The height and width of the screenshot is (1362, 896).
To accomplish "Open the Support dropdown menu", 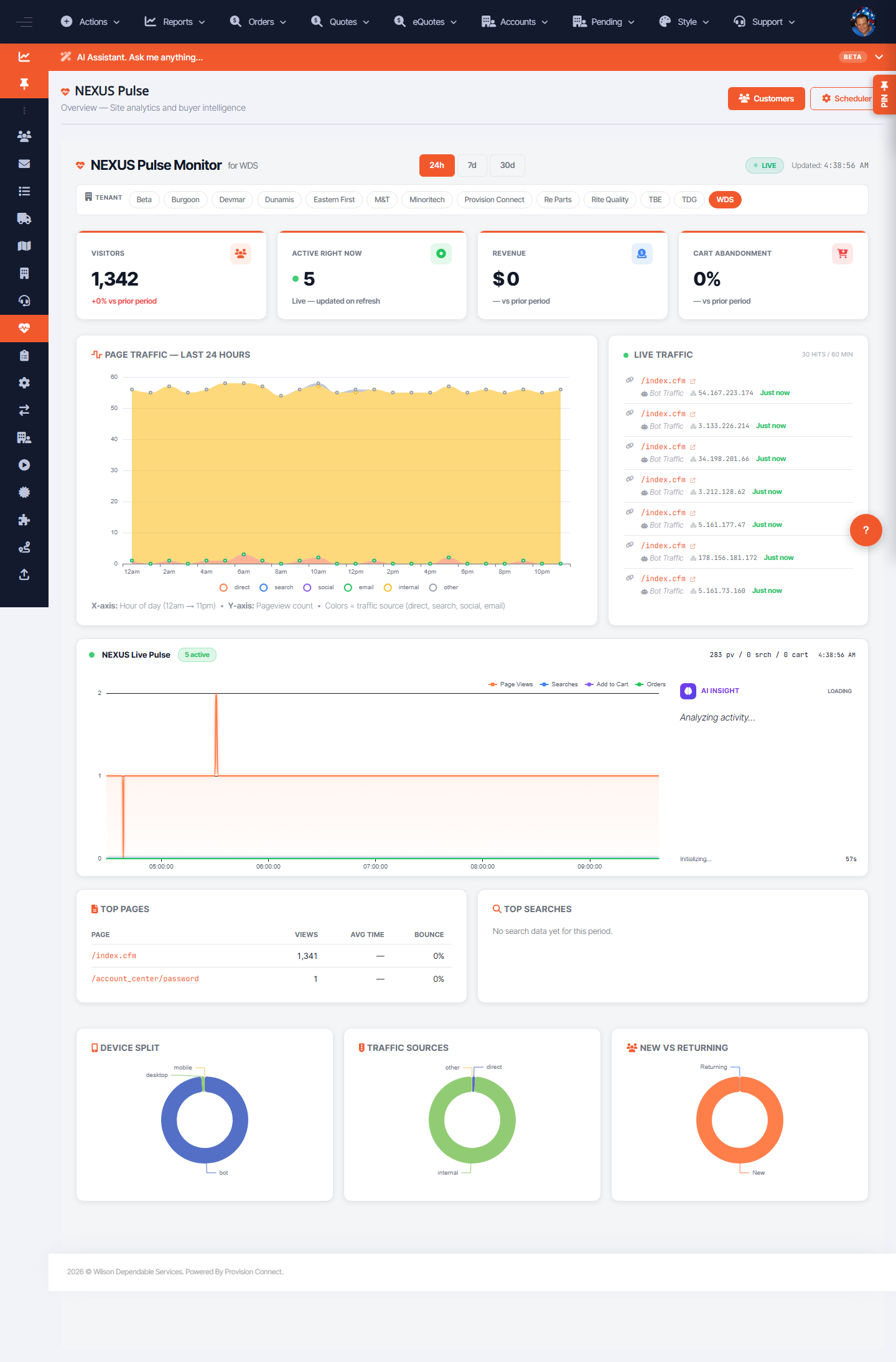I will (764, 22).
